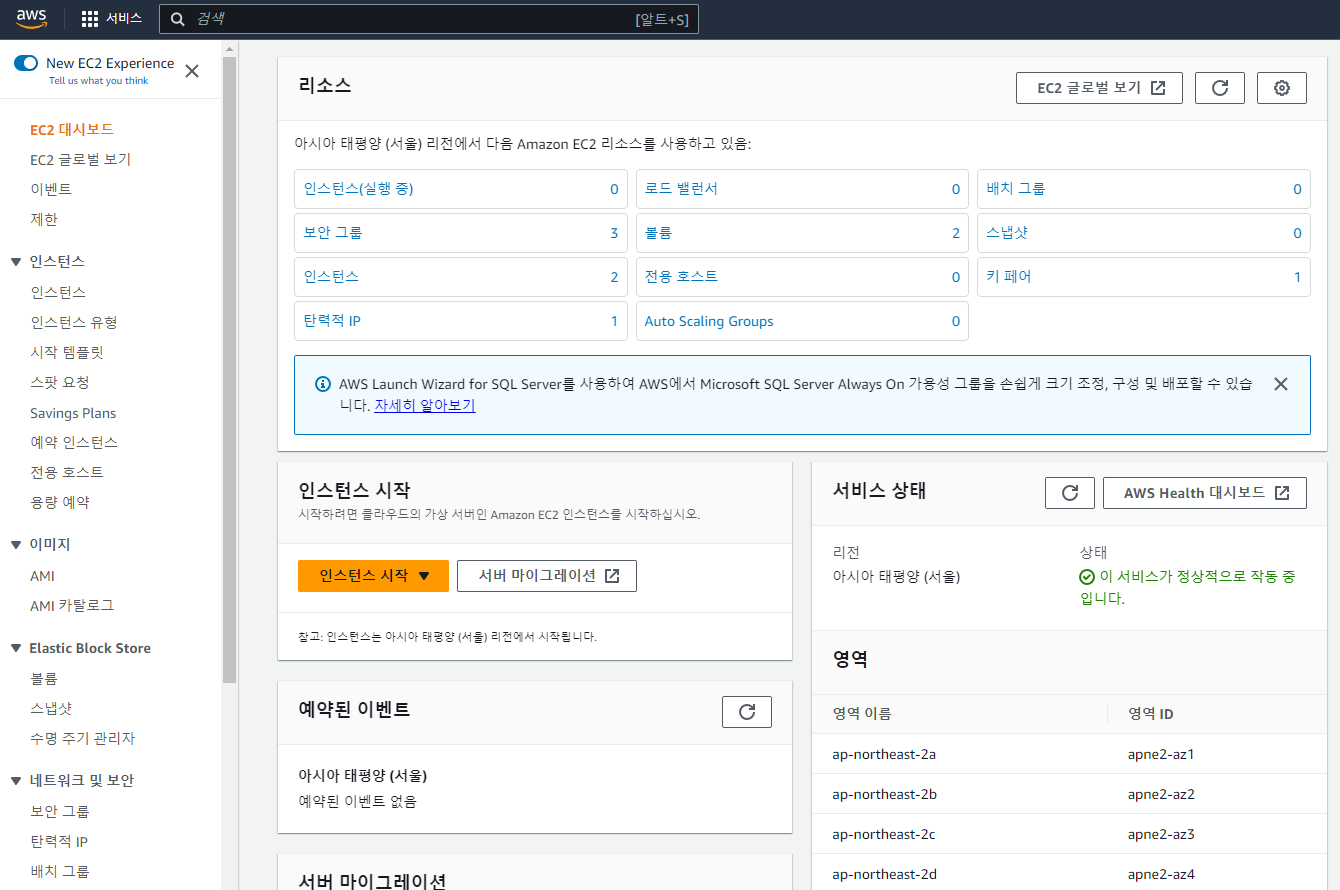Select apne2-az3 zone ID
Image resolution: width=1340 pixels, height=890 pixels.
(x=1161, y=834)
